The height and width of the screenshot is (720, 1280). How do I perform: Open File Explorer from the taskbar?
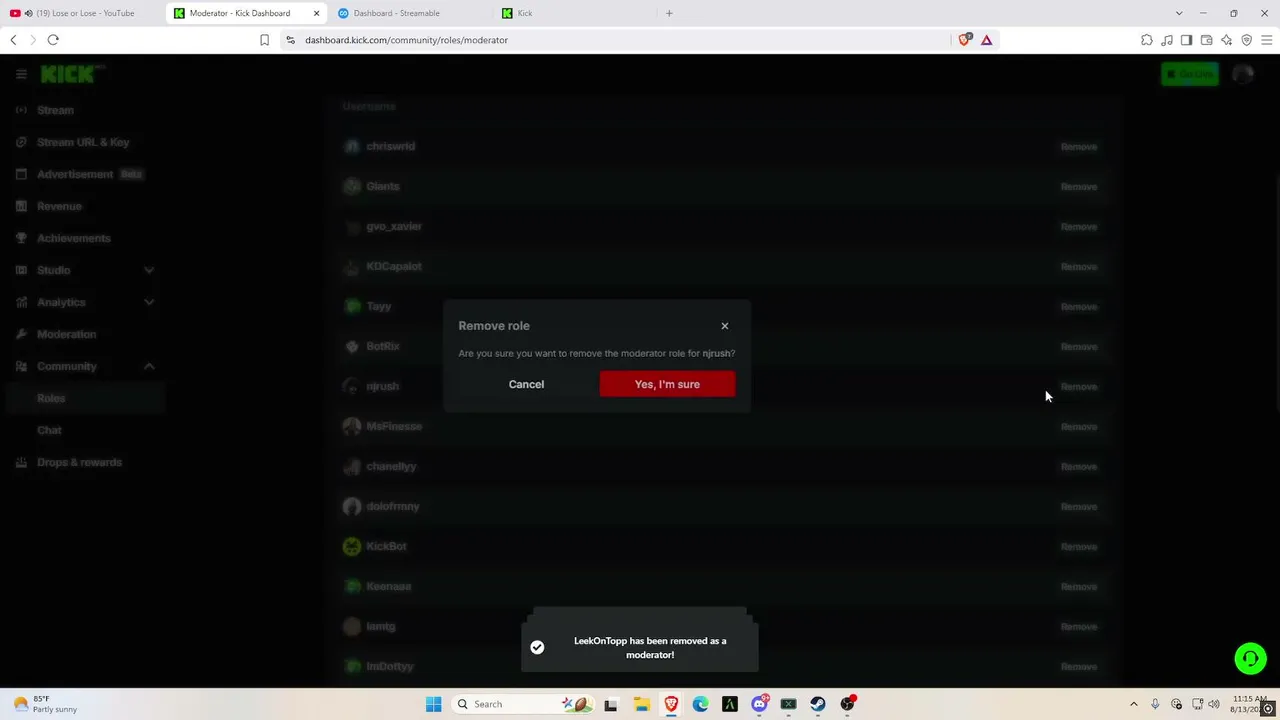click(641, 704)
